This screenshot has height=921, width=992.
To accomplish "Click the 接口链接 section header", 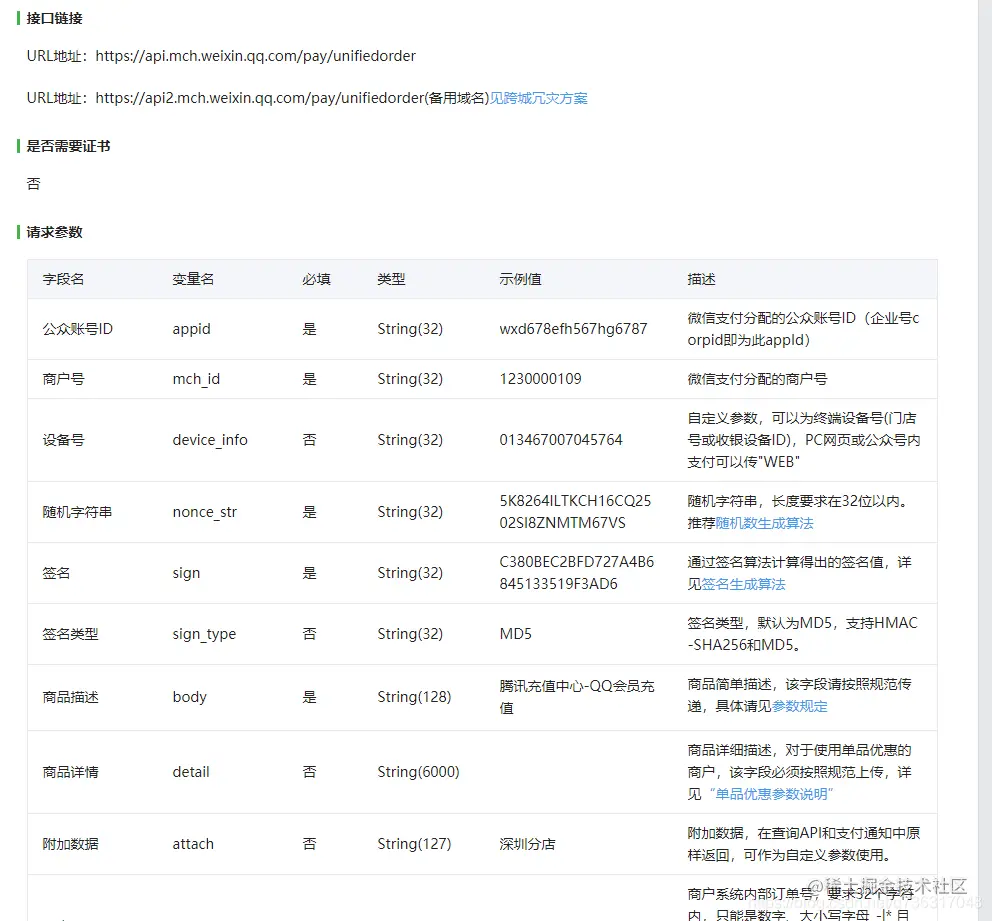I will [x=56, y=17].
